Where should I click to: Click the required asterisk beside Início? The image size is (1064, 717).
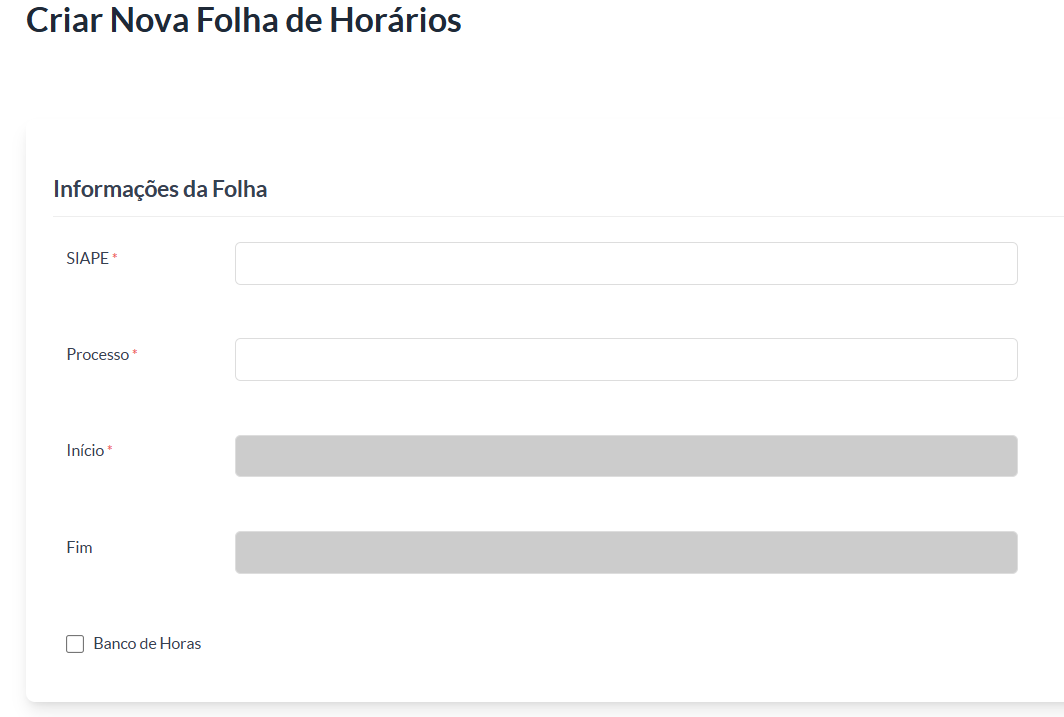pyautogui.click(x=109, y=448)
